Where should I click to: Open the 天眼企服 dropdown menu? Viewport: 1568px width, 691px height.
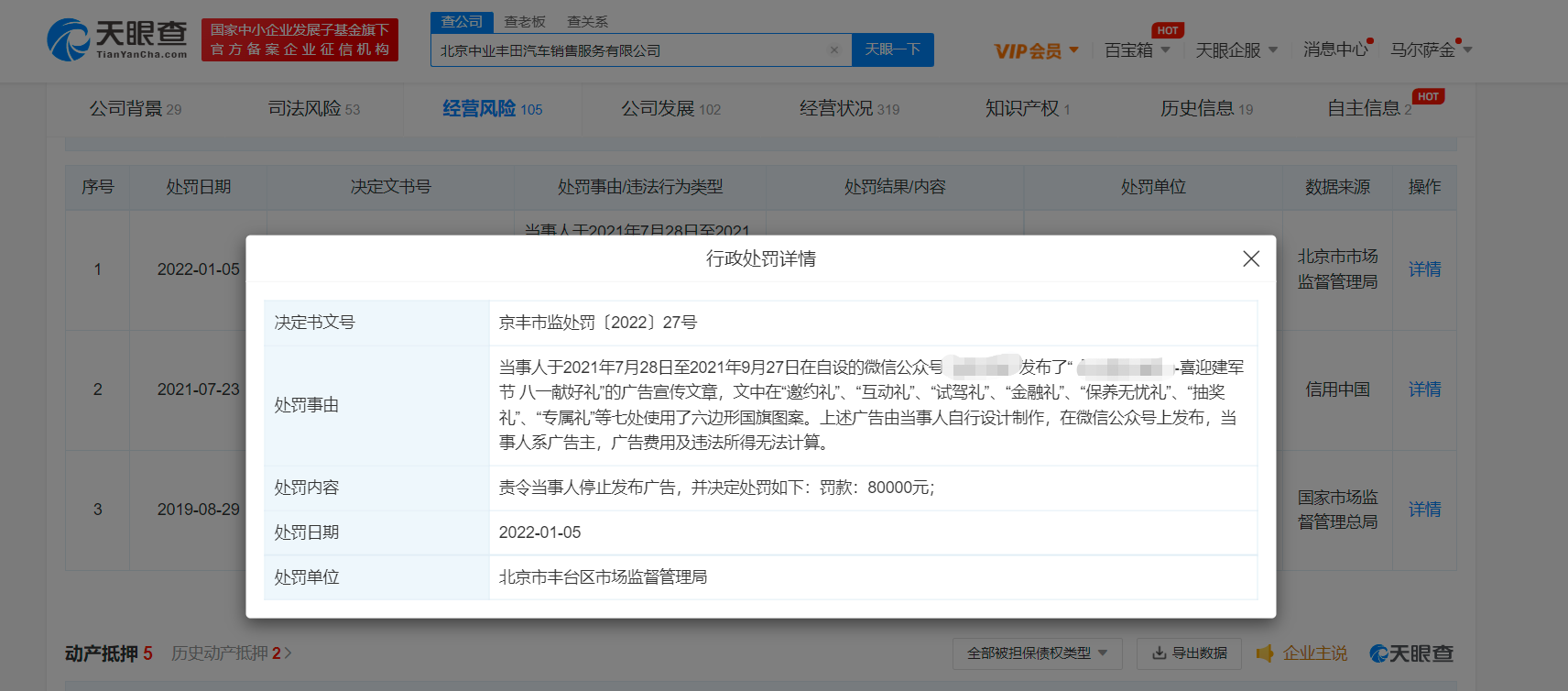click(x=1236, y=50)
